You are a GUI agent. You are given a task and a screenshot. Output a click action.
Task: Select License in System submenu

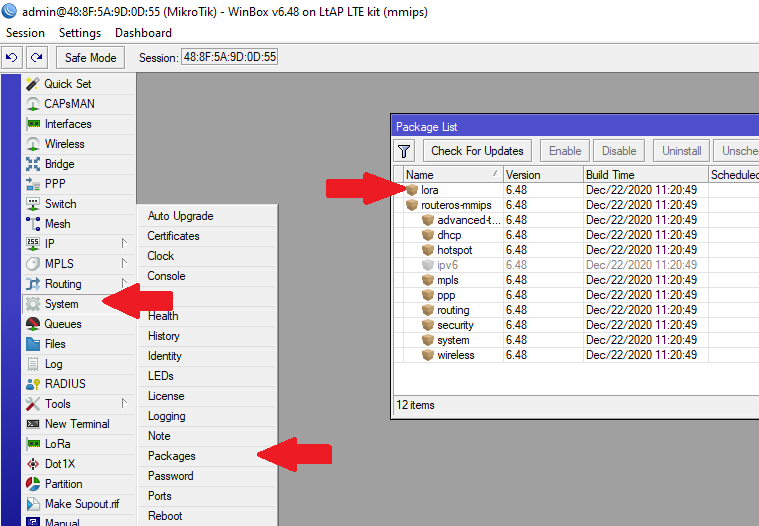pyautogui.click(x=208, y=396)
